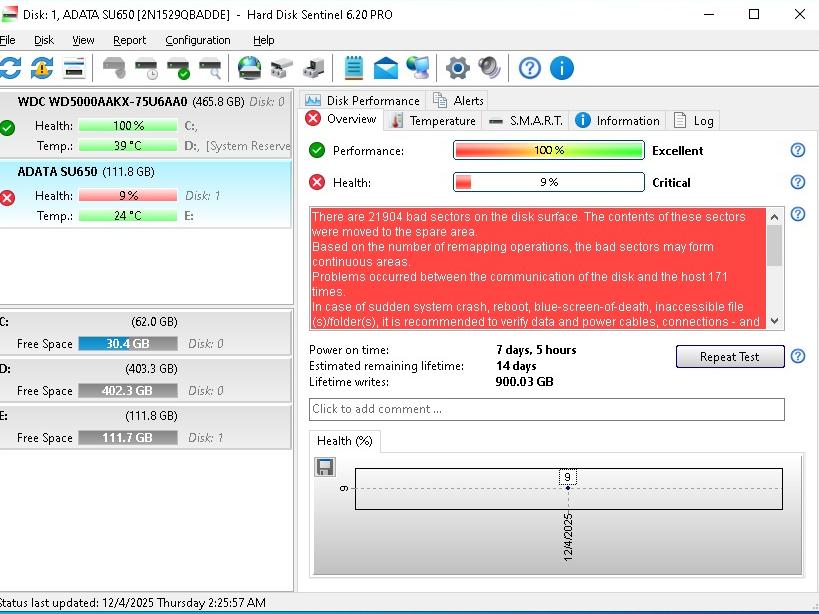Open the Disk Performance tab
Viewport: 819px width, 614px height.
tap(363, 100)
